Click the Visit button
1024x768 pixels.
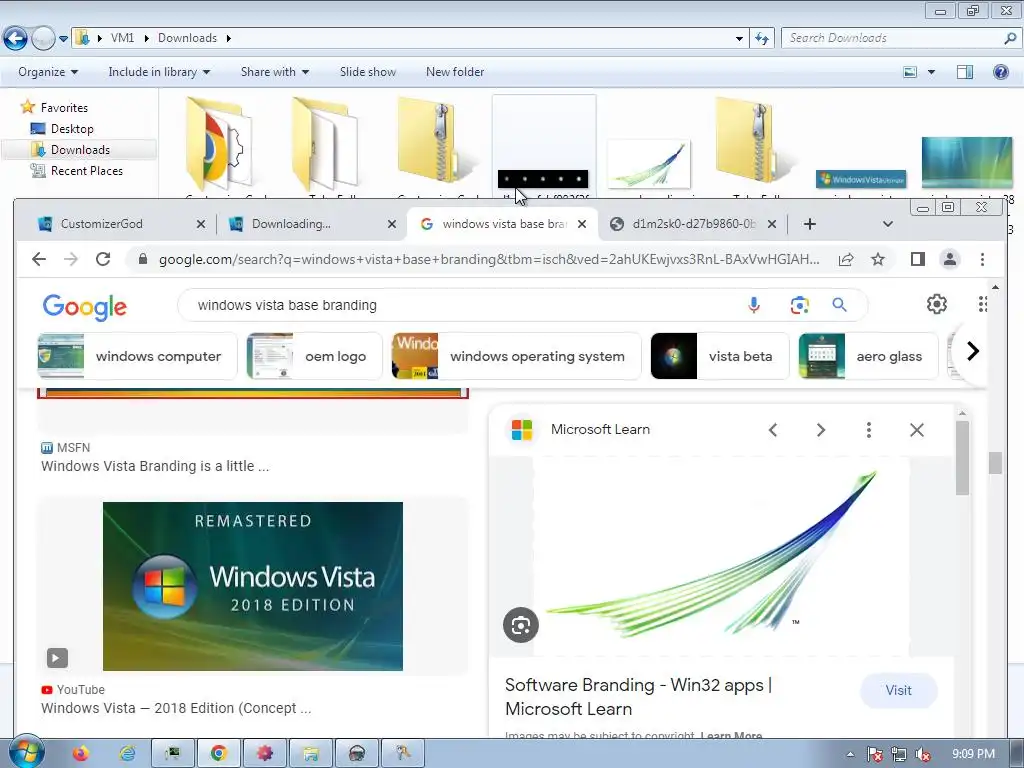pos(899,690)
